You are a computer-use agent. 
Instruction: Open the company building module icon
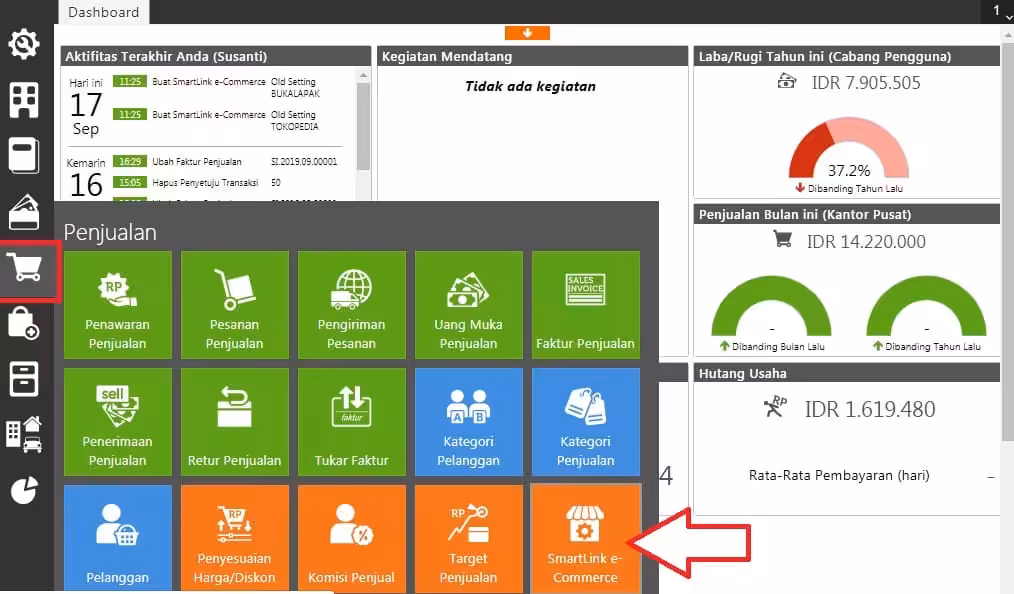(23, 100)
